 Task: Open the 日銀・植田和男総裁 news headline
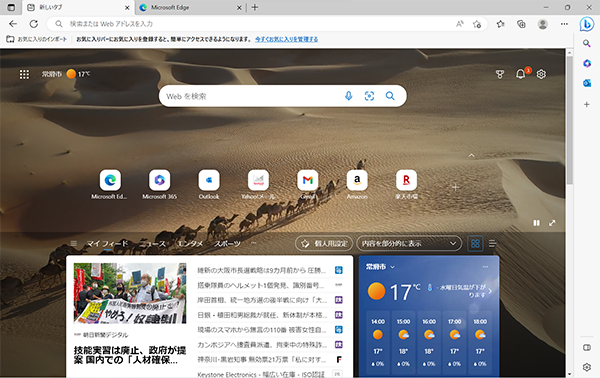[x=262, y=315]
